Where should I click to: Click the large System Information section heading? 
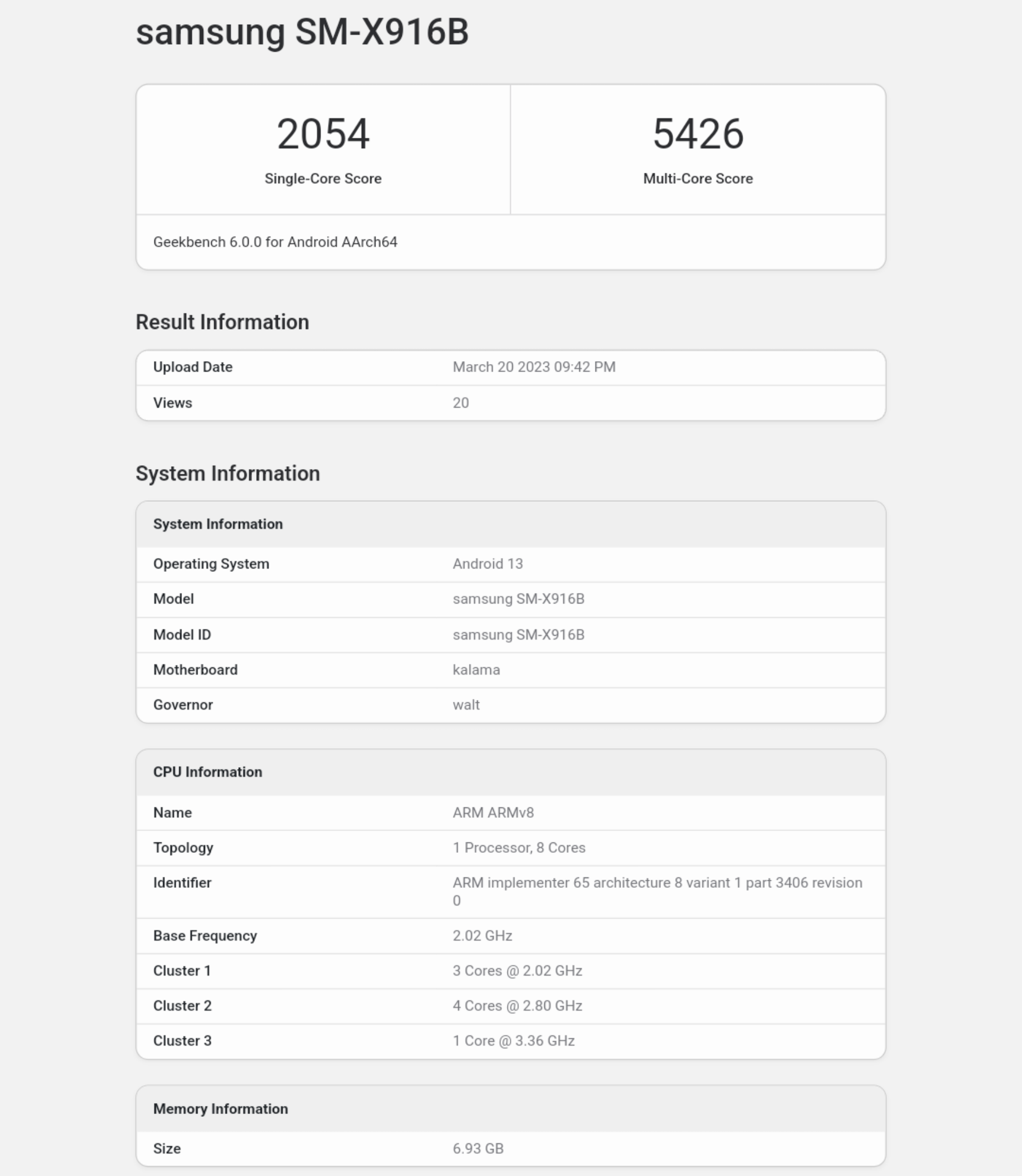pos(228,474)
